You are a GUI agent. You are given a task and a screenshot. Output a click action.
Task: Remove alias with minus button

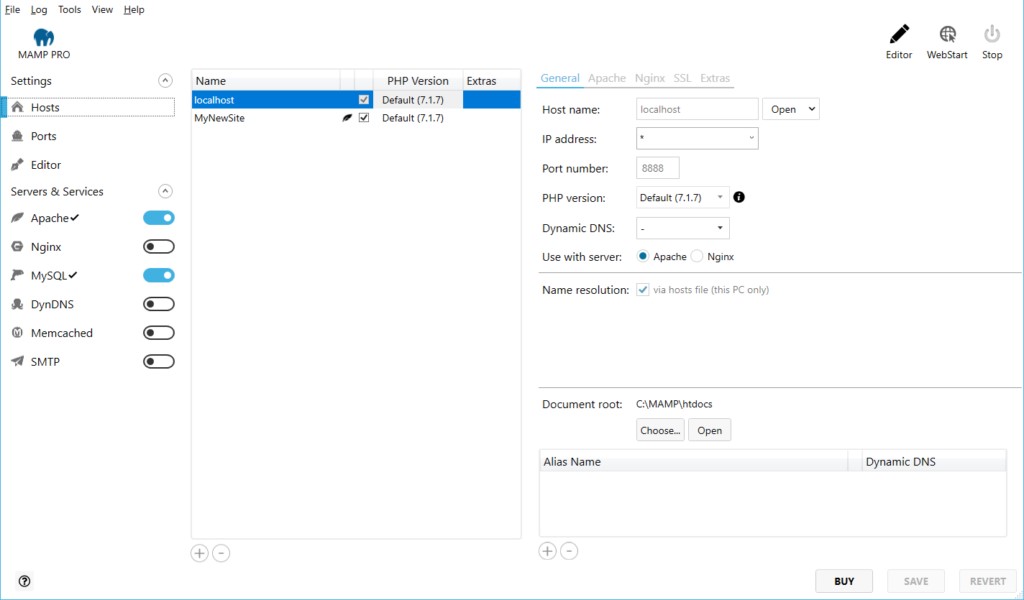[x=569, y=551]
